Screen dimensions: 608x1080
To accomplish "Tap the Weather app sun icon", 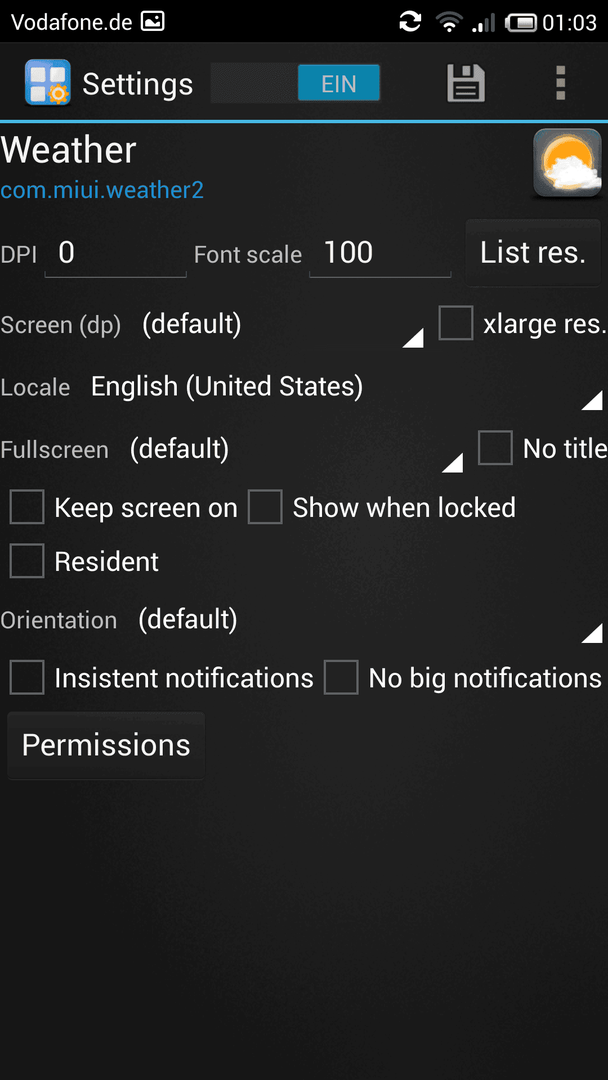I will (x=567, y=163).
